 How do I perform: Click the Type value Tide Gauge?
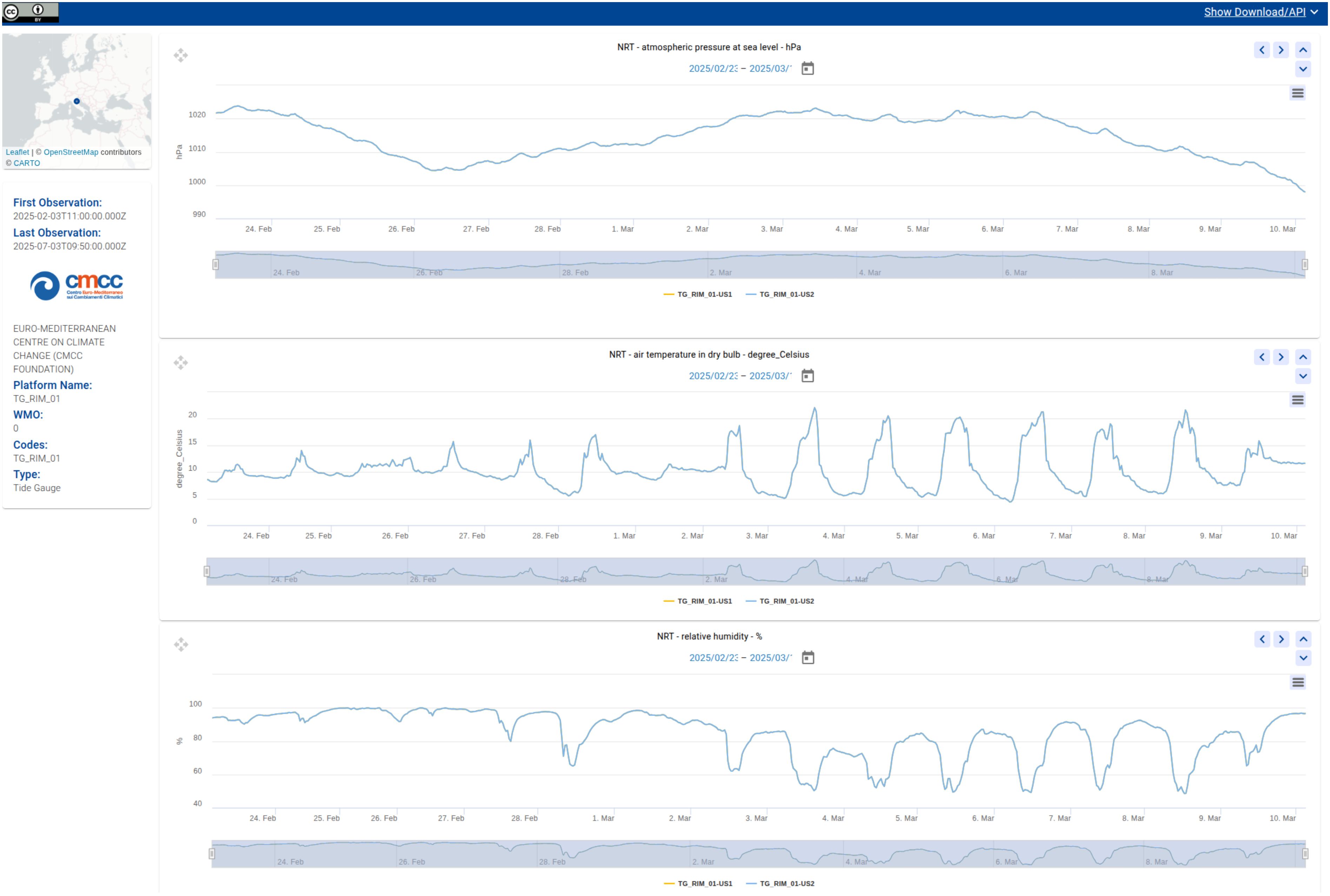37,488
